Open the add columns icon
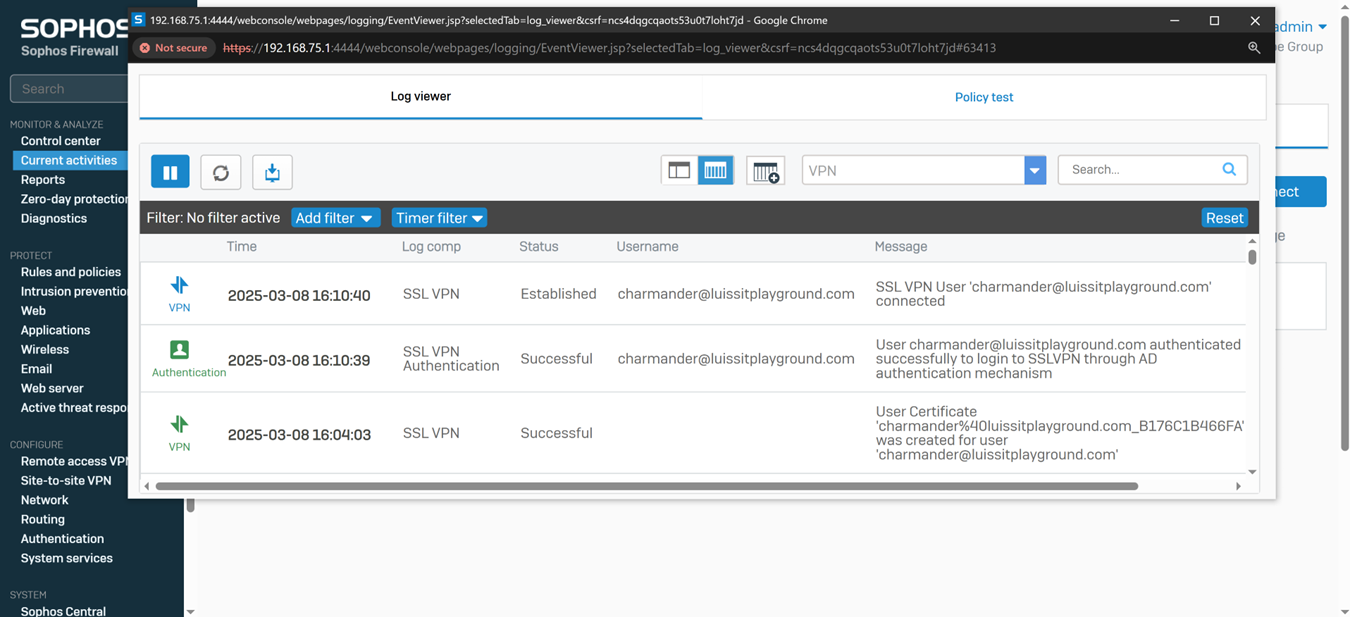Screen dimensions: 1350x617 click(x=766, y=171)
